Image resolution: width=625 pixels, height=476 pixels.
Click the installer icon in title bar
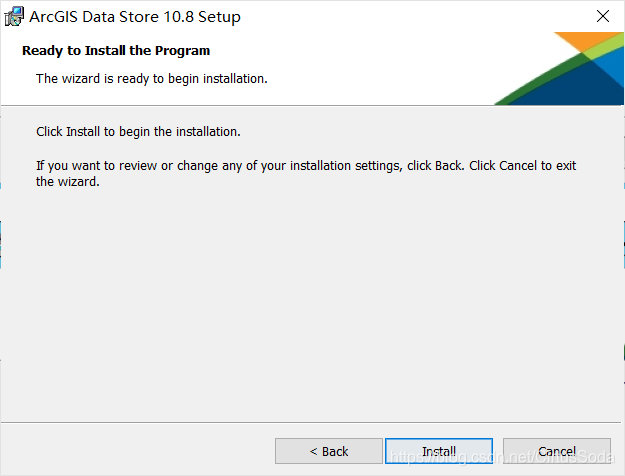tap(14, 17)
